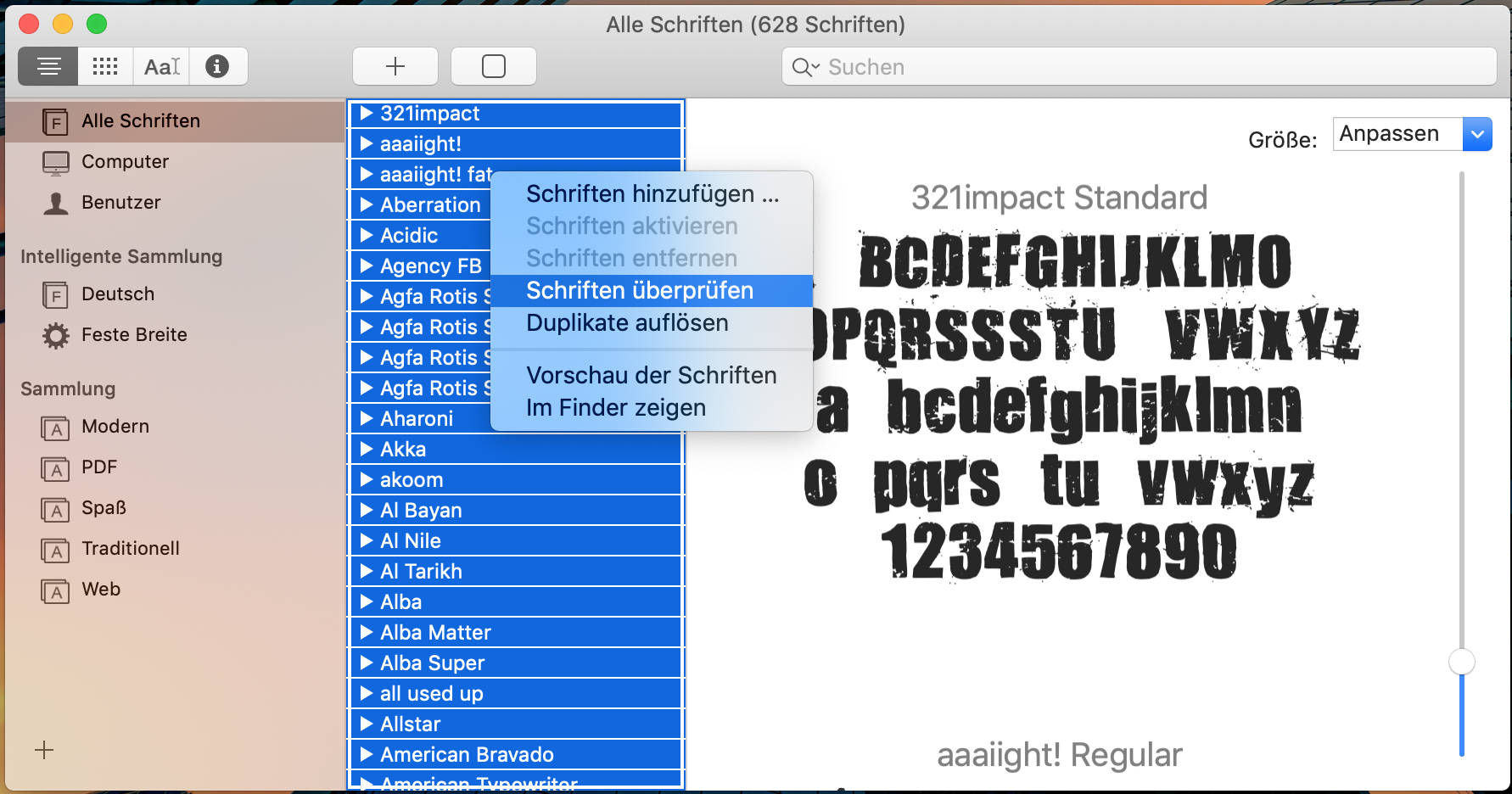This screenshot has width=1512, height=794.
Task: Select the grid view icon in toolbar
Action: click(x=105, y=66)
